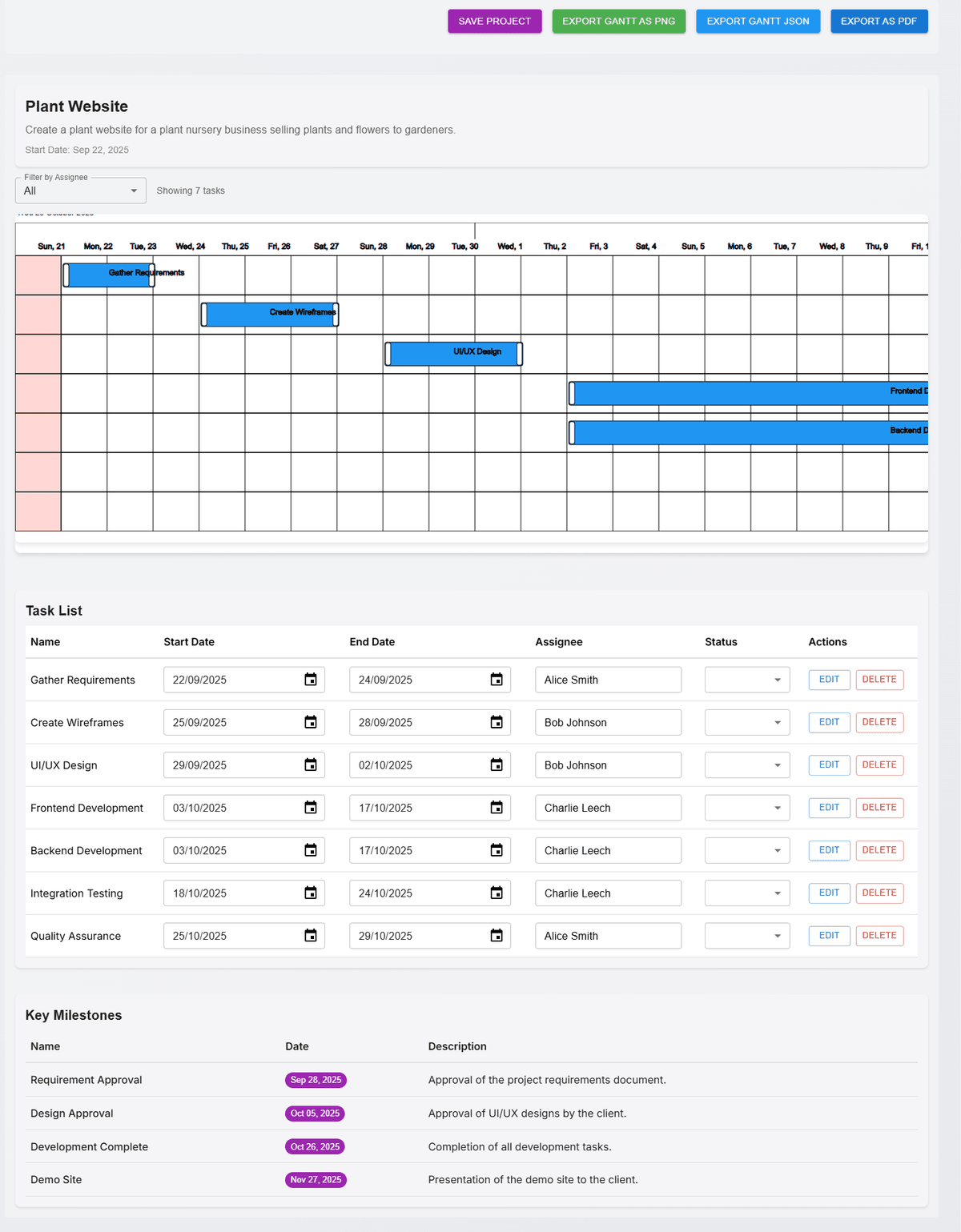Export the Gantt chart as PNG
961x1232 pixels.
[x=618, y=21]
